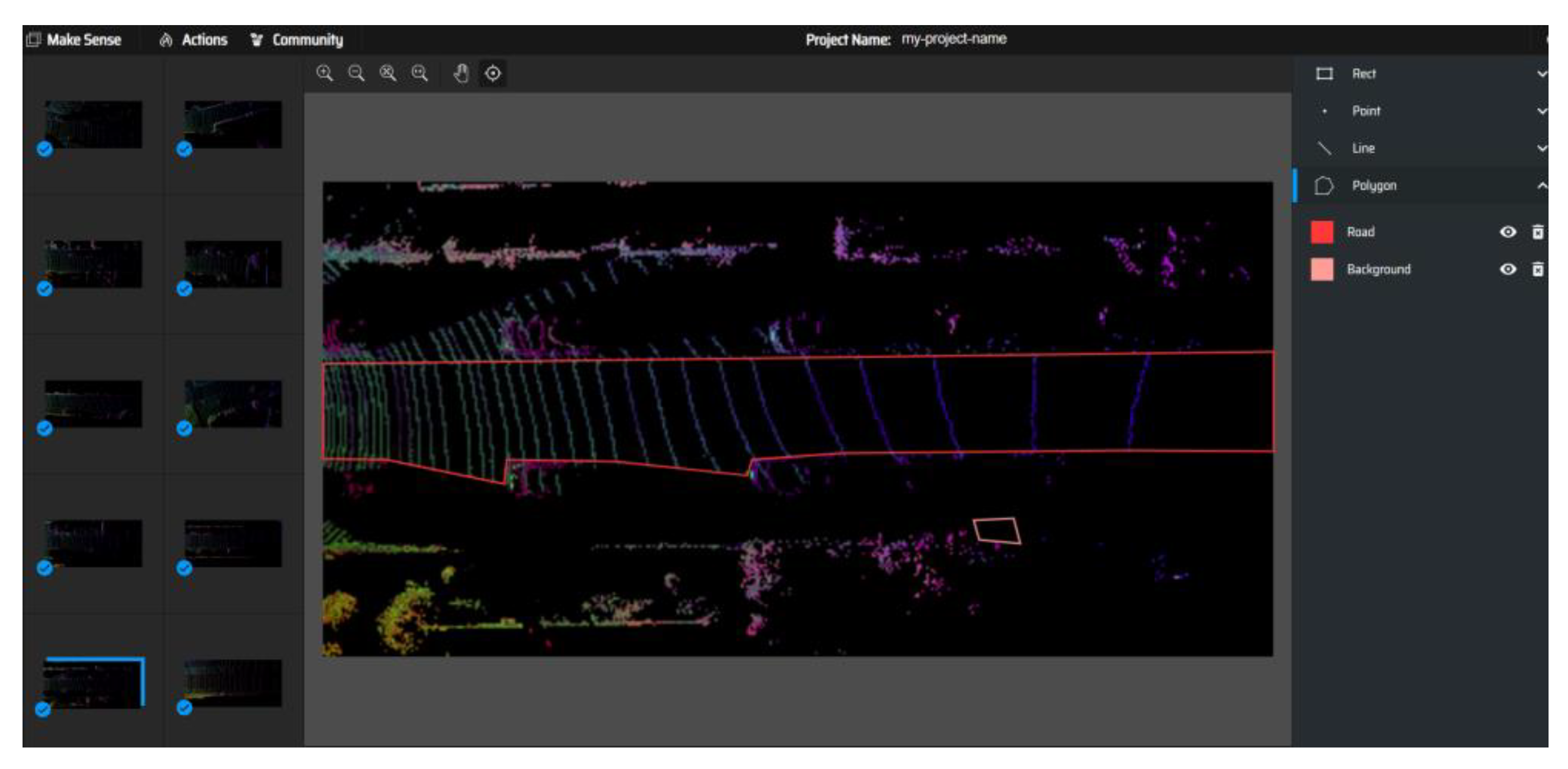Screen dimensions: 1568x769
Task: Click the zoom out magnifier icon
Action: click(x=356, y=74)
